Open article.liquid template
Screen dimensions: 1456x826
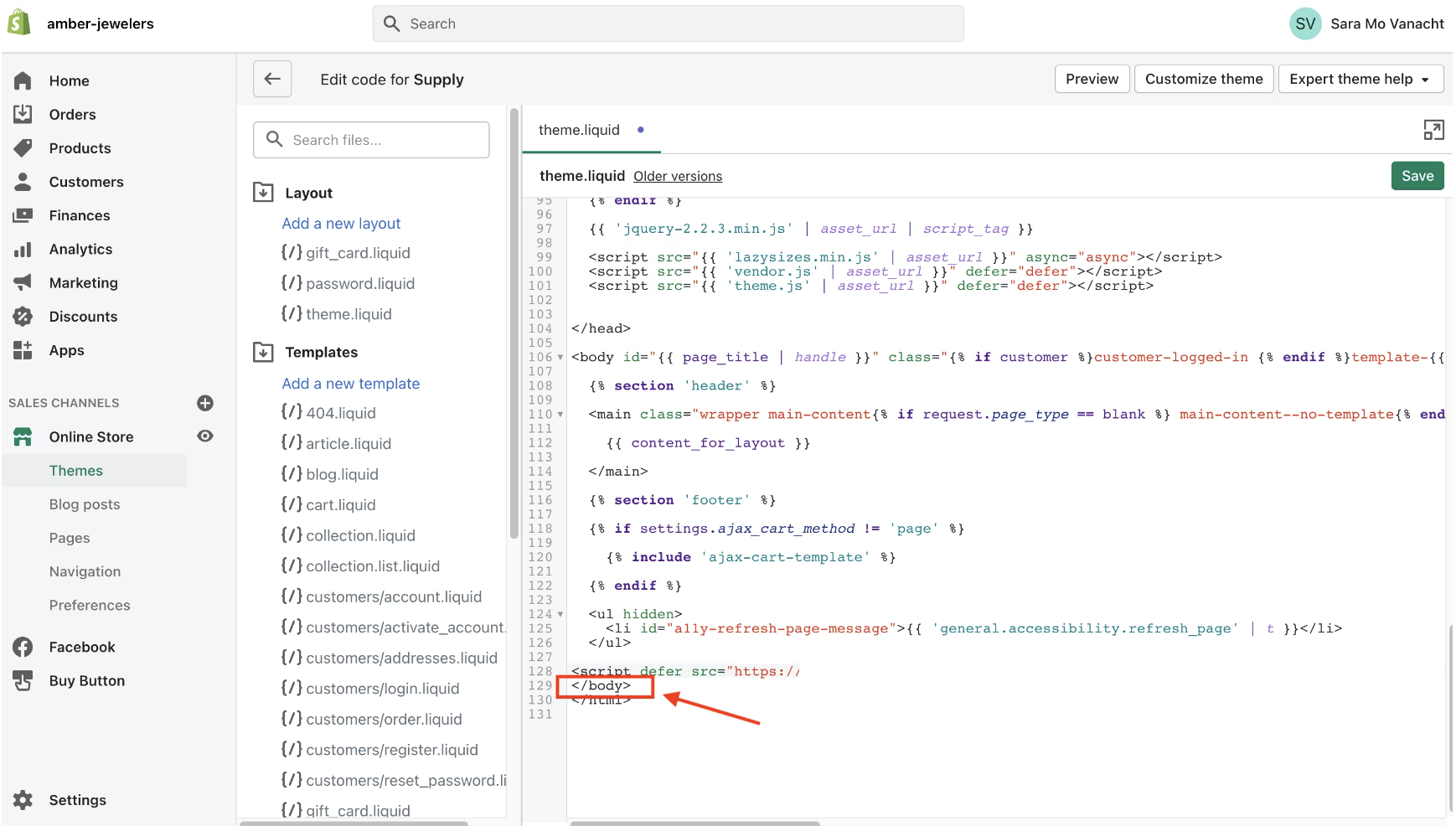point(337,444)
